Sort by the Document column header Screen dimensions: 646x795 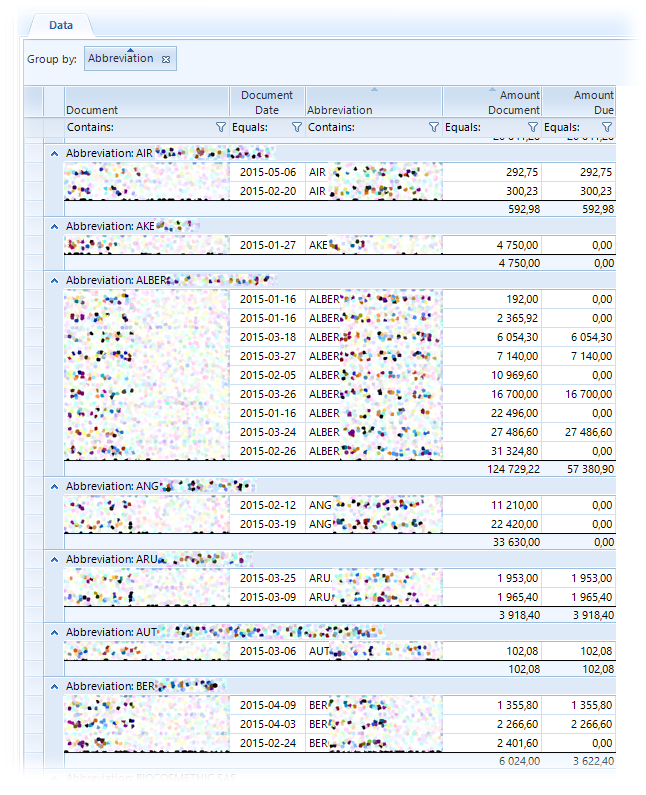(147, 102)
